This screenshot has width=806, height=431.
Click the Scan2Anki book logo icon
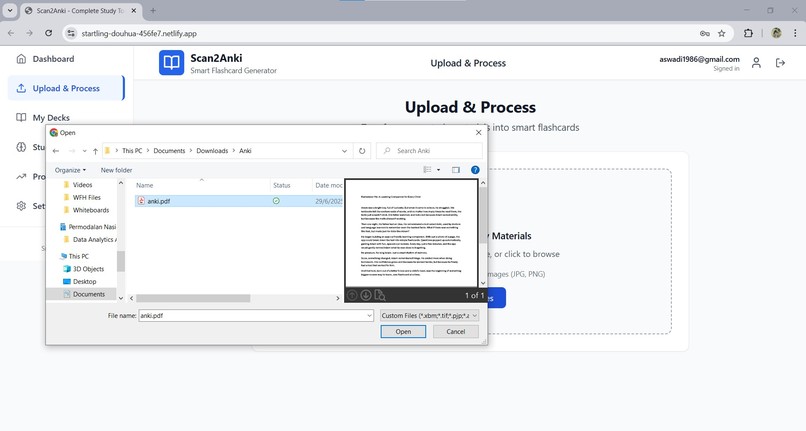(171, 63)
